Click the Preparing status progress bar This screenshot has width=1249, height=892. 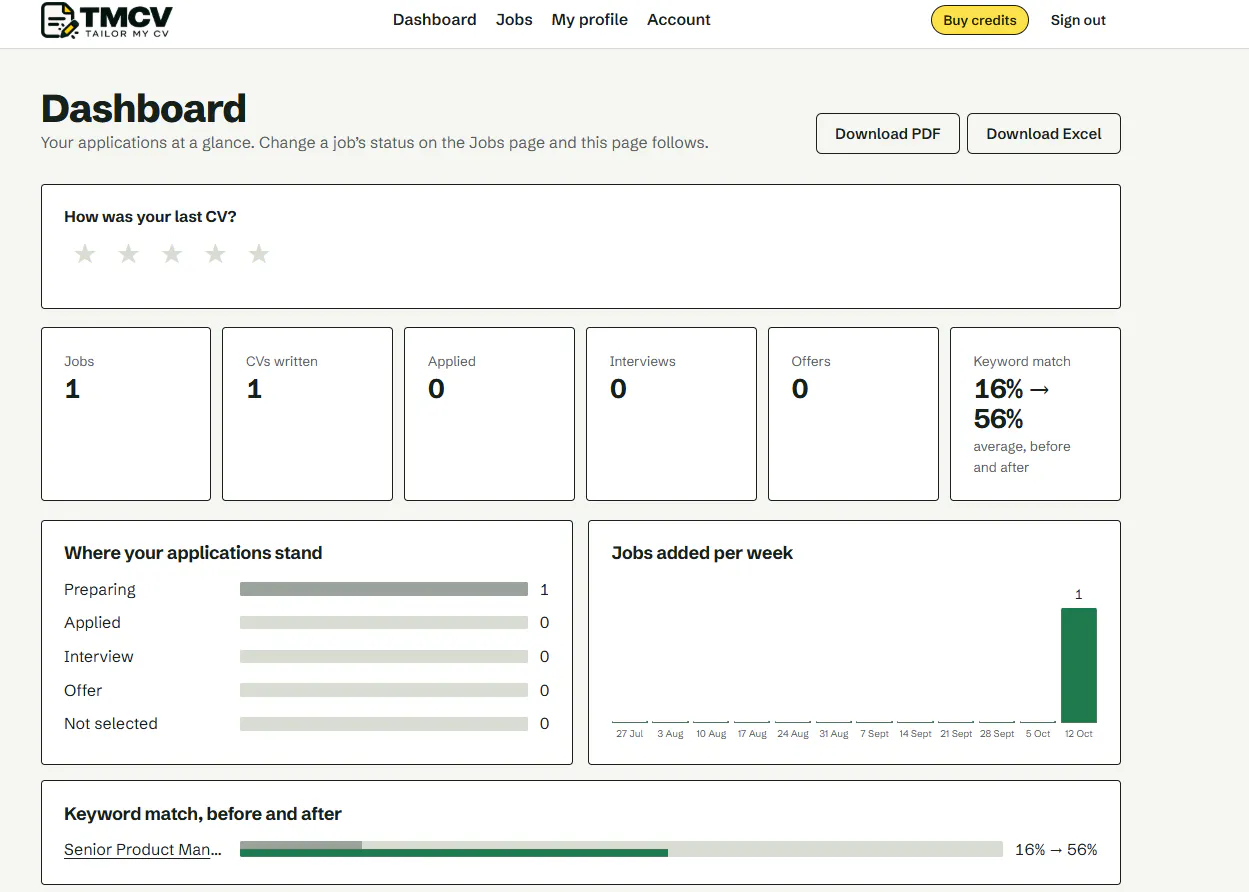coord(384,590)
